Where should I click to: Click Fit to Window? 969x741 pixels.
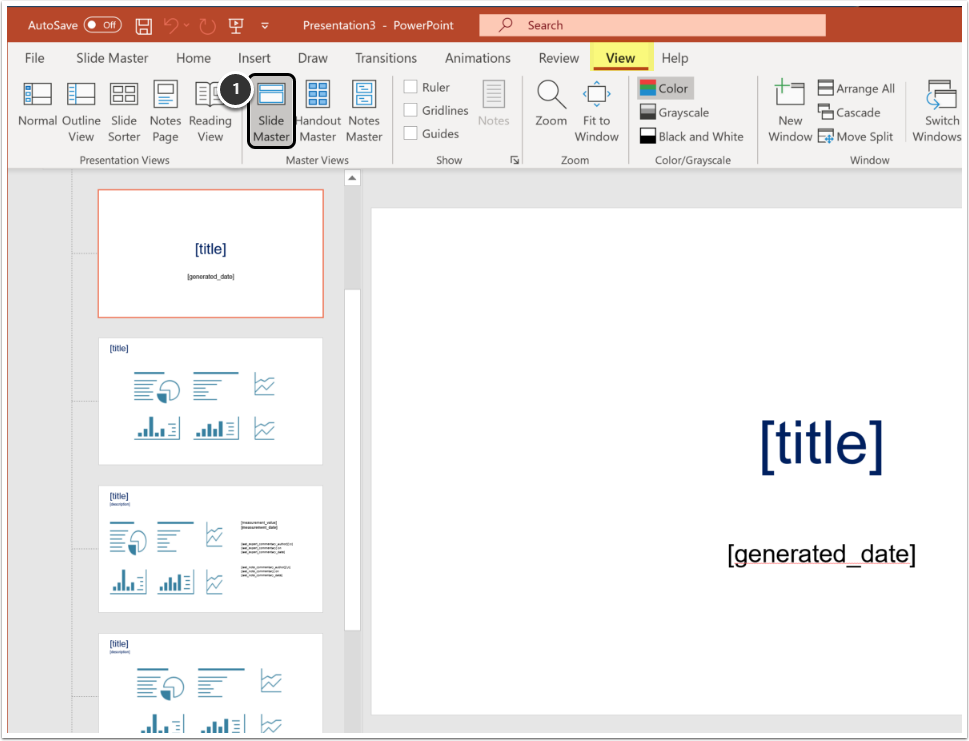click(x=596, y=110)
